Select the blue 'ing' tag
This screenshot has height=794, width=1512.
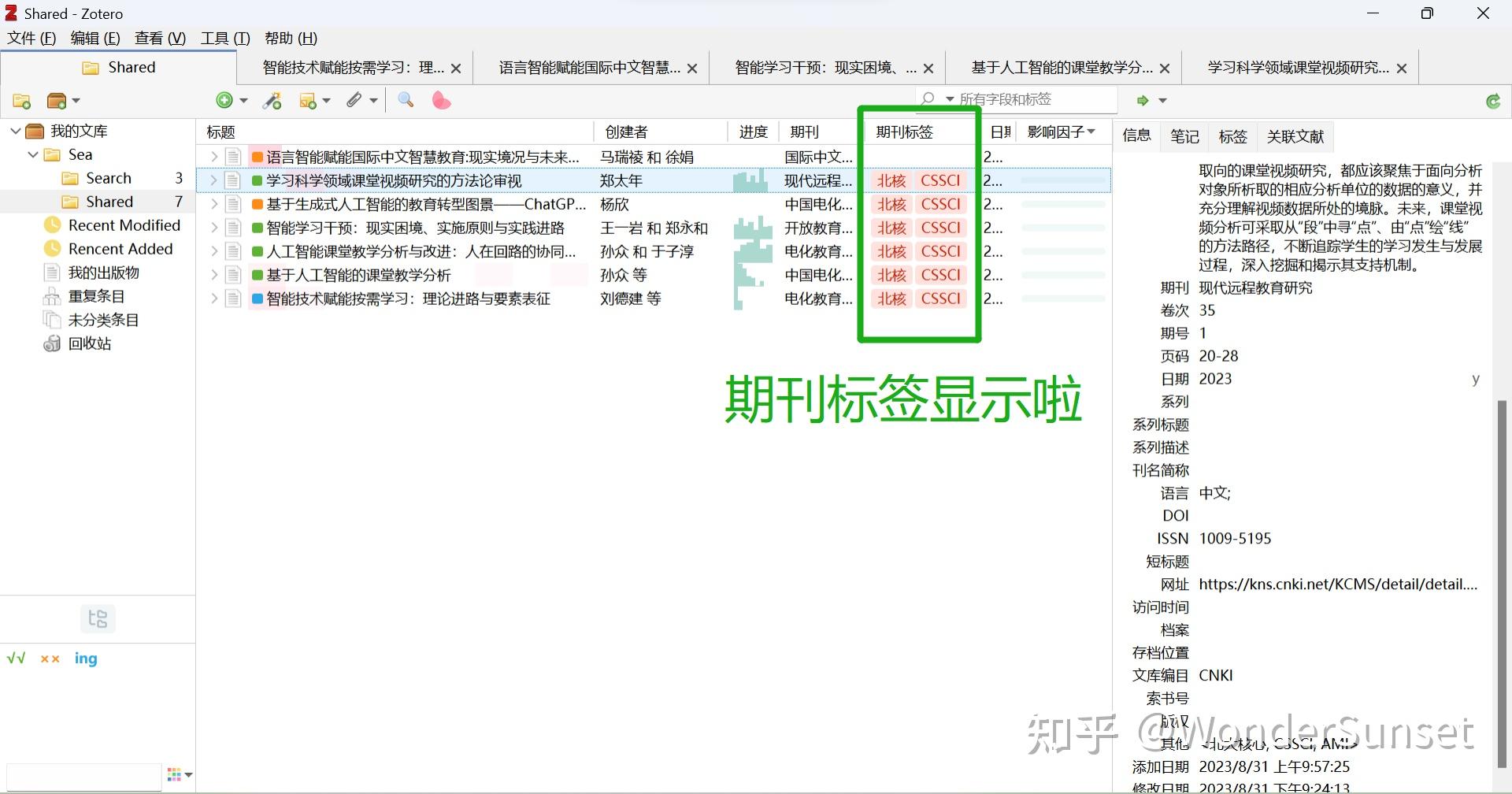pos(86,659)
